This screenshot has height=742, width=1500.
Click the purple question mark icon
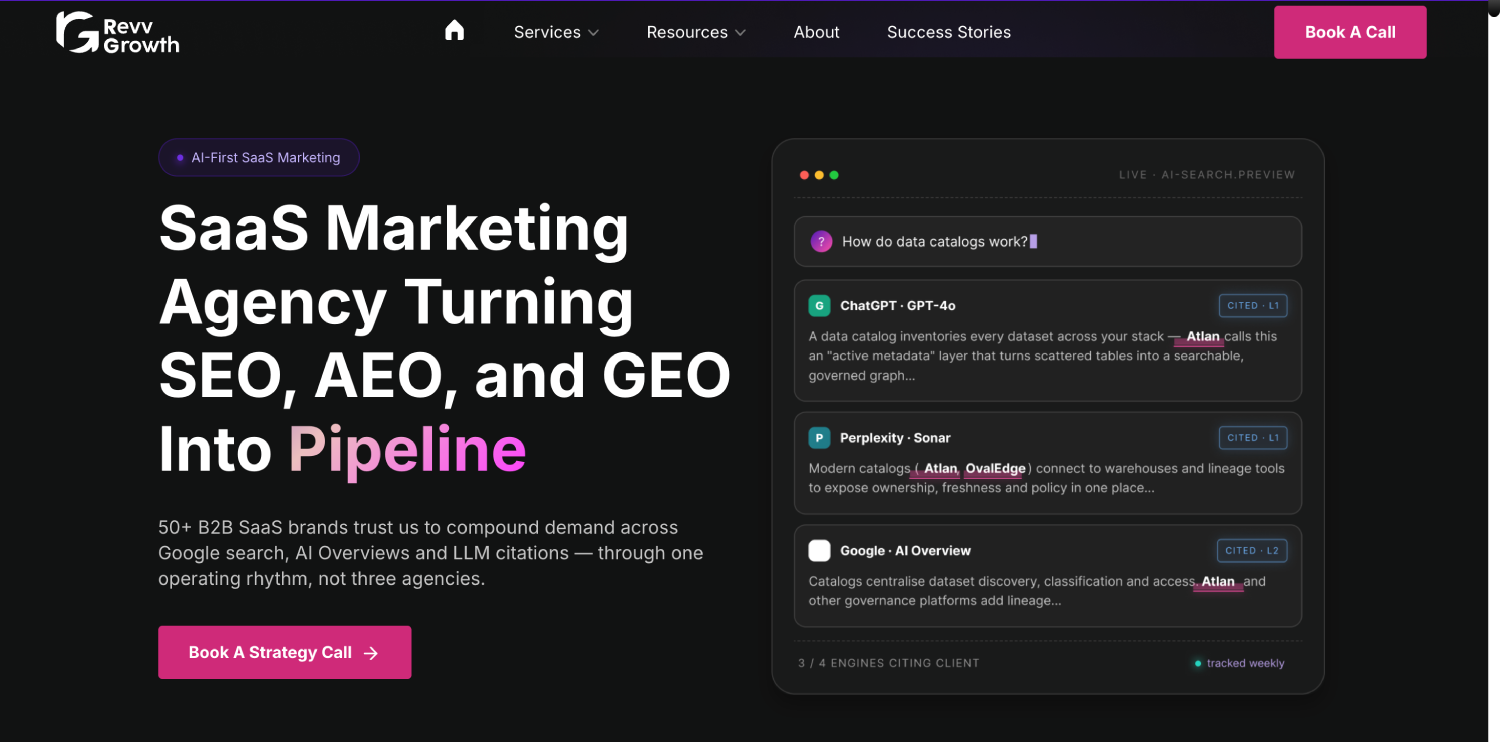pos(821,241)
